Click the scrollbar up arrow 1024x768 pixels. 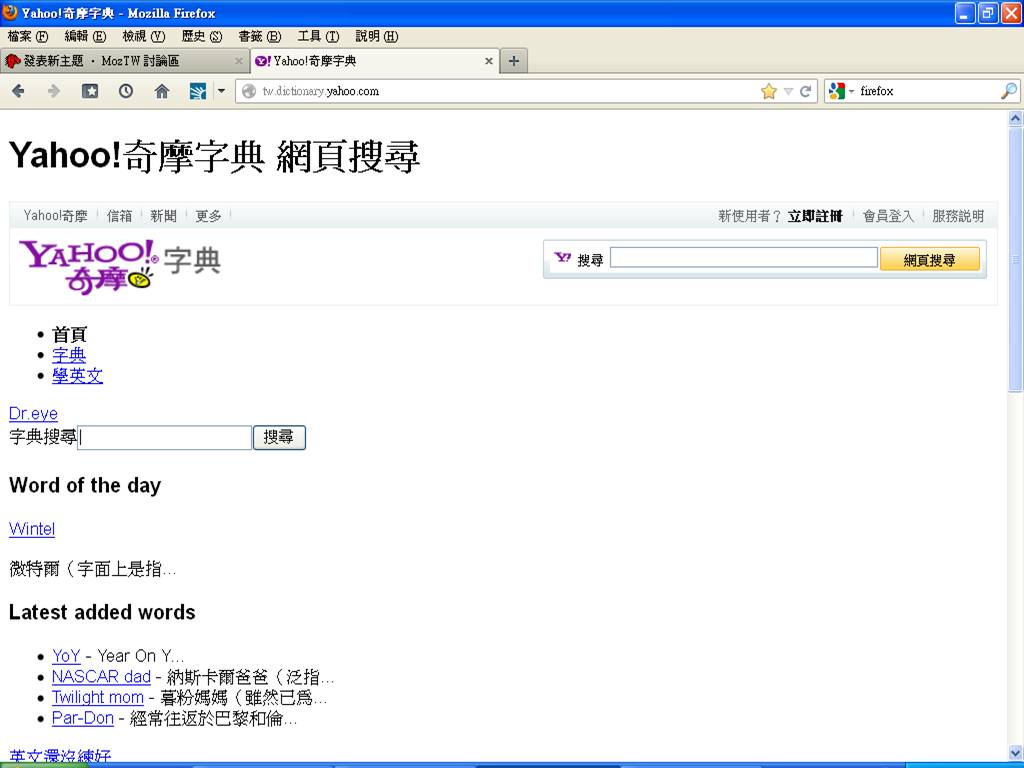click(x=1015, y=118)
